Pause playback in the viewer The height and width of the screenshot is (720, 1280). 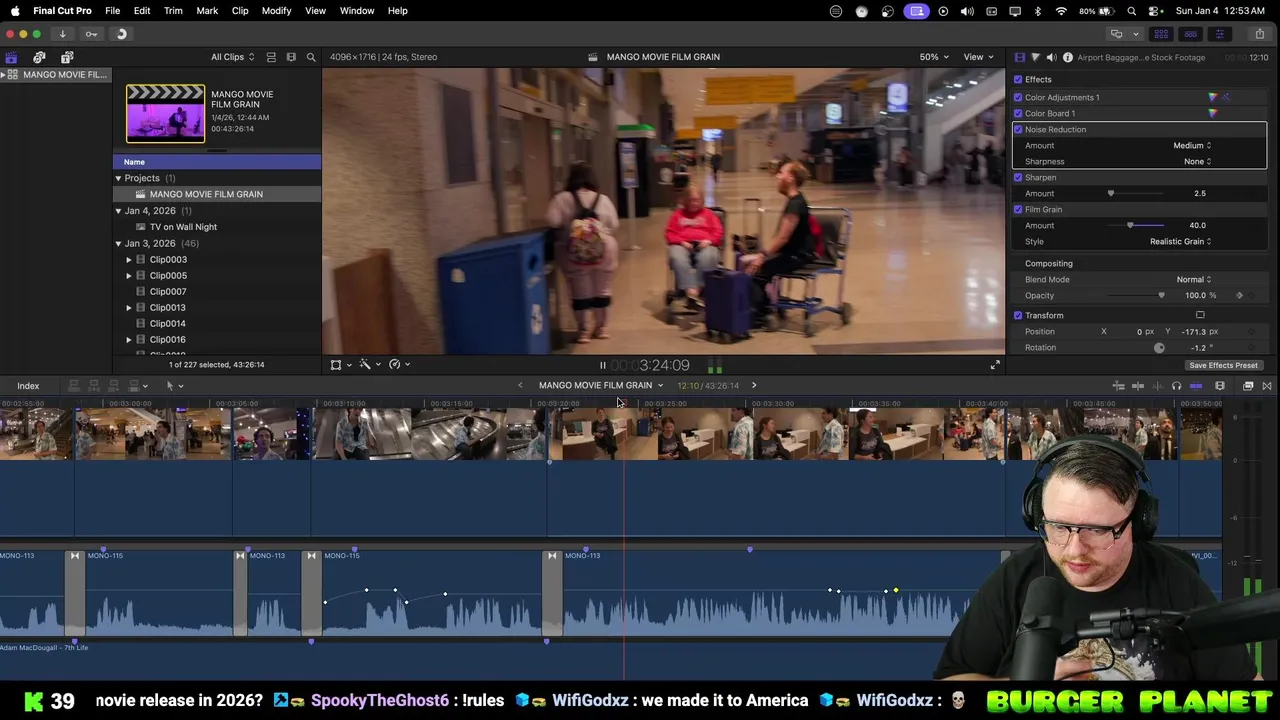click(602, 366)
